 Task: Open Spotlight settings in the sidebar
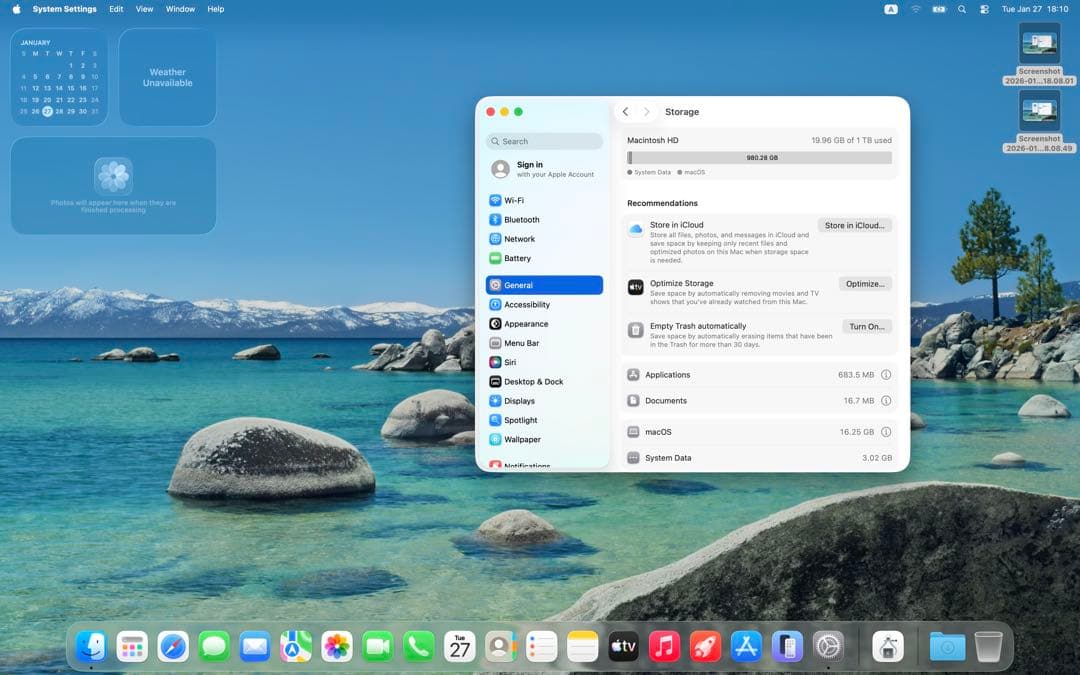pyautogui.click(x=517, y=420)
